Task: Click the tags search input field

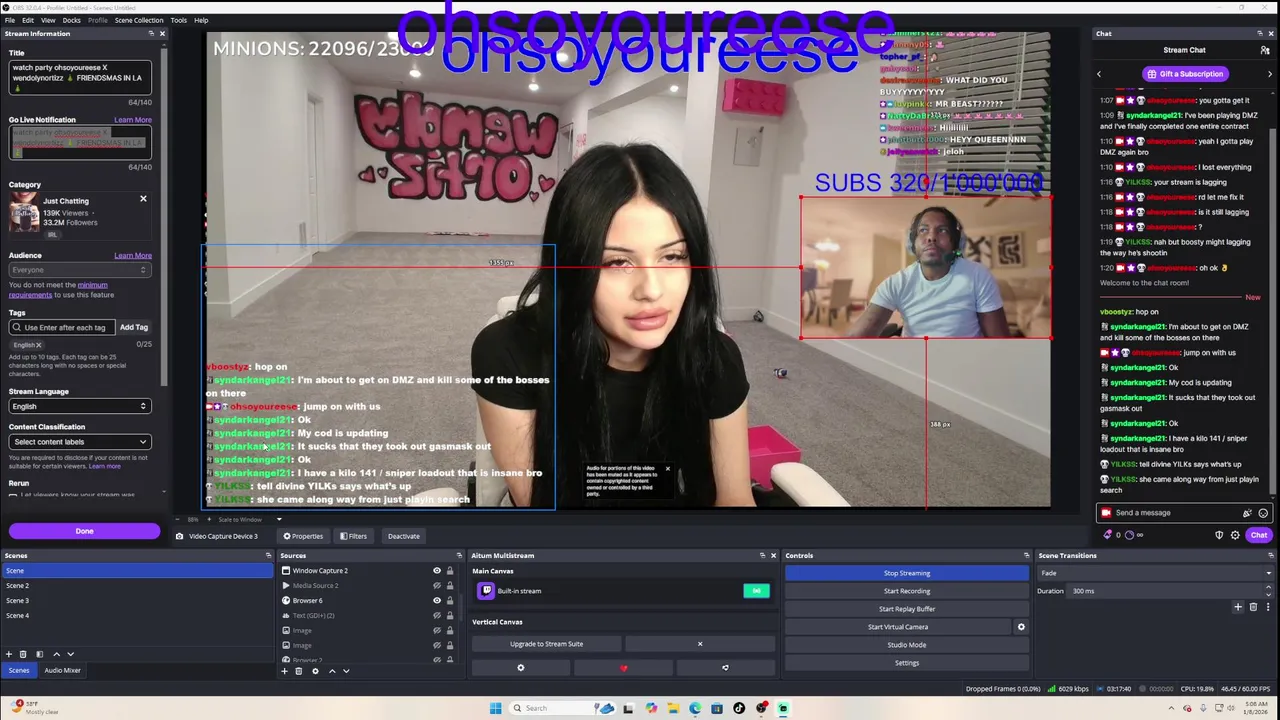Action: (61, 327)
